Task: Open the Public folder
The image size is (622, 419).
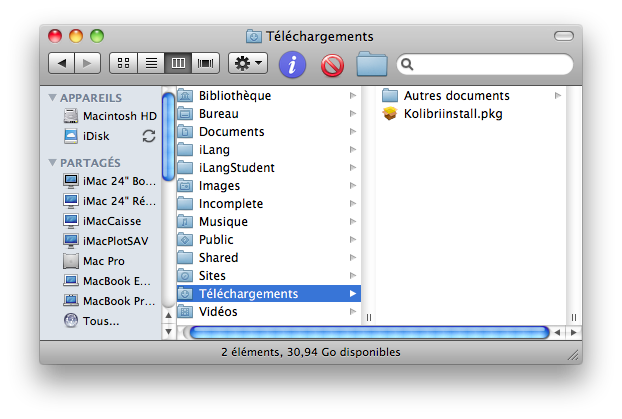Action: click(x=269, y=239)
